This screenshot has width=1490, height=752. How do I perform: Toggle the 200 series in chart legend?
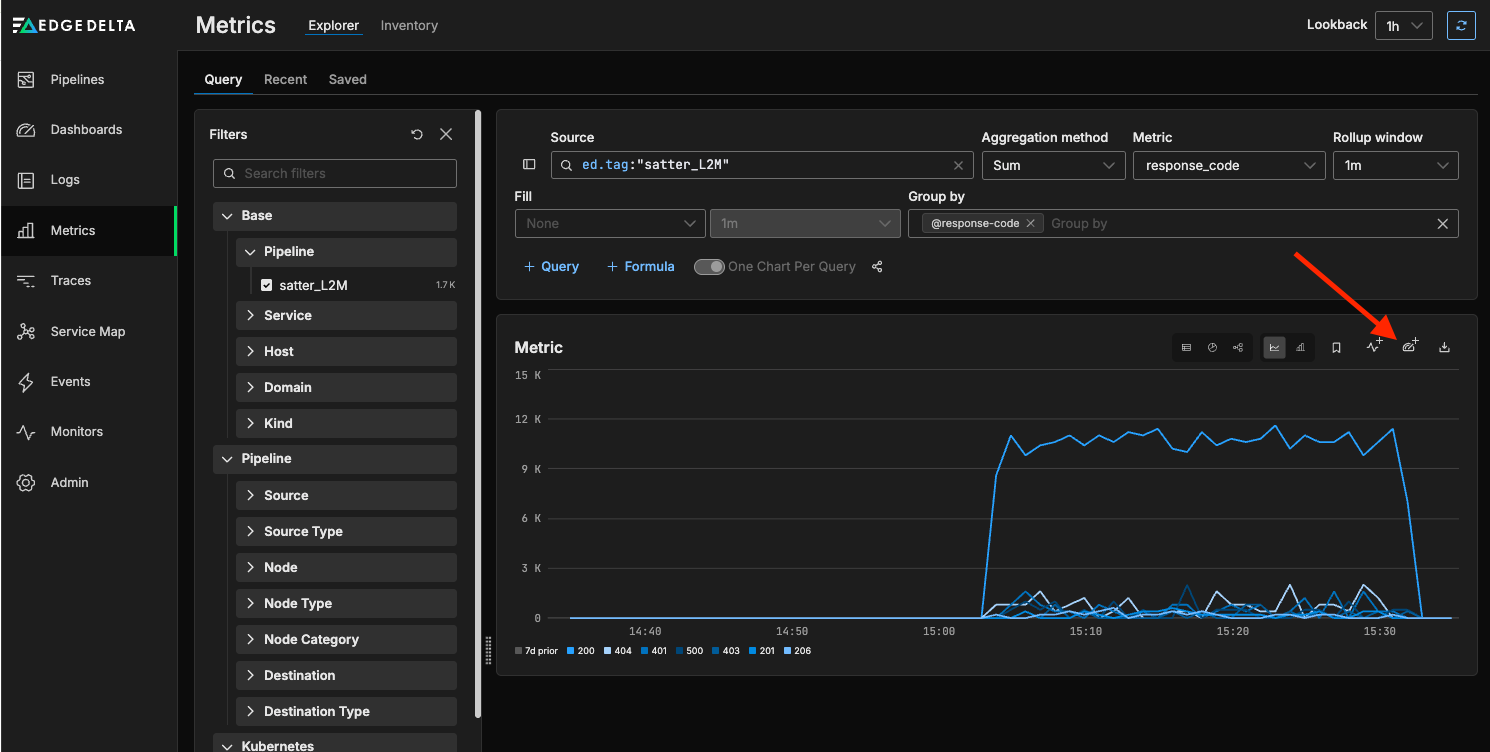coord(580,651)
